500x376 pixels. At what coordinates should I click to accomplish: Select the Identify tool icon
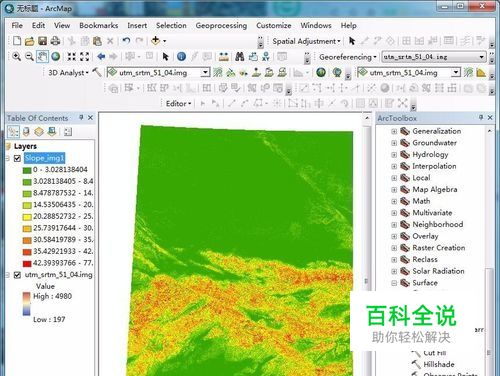(x=181, y=56)
